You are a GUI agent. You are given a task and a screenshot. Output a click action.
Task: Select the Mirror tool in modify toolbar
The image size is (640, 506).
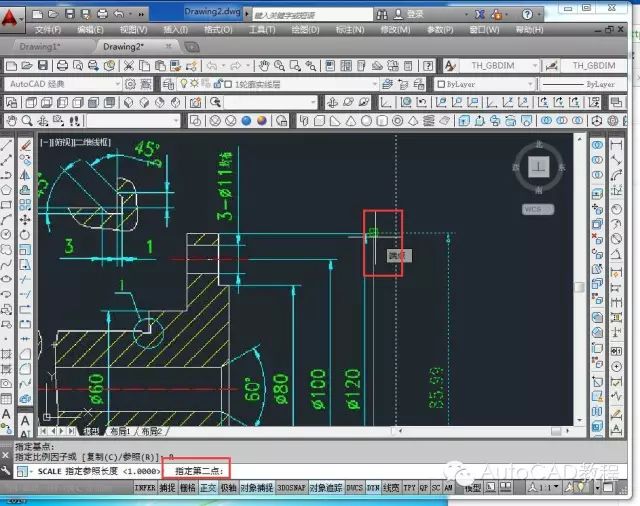[25, 175]
